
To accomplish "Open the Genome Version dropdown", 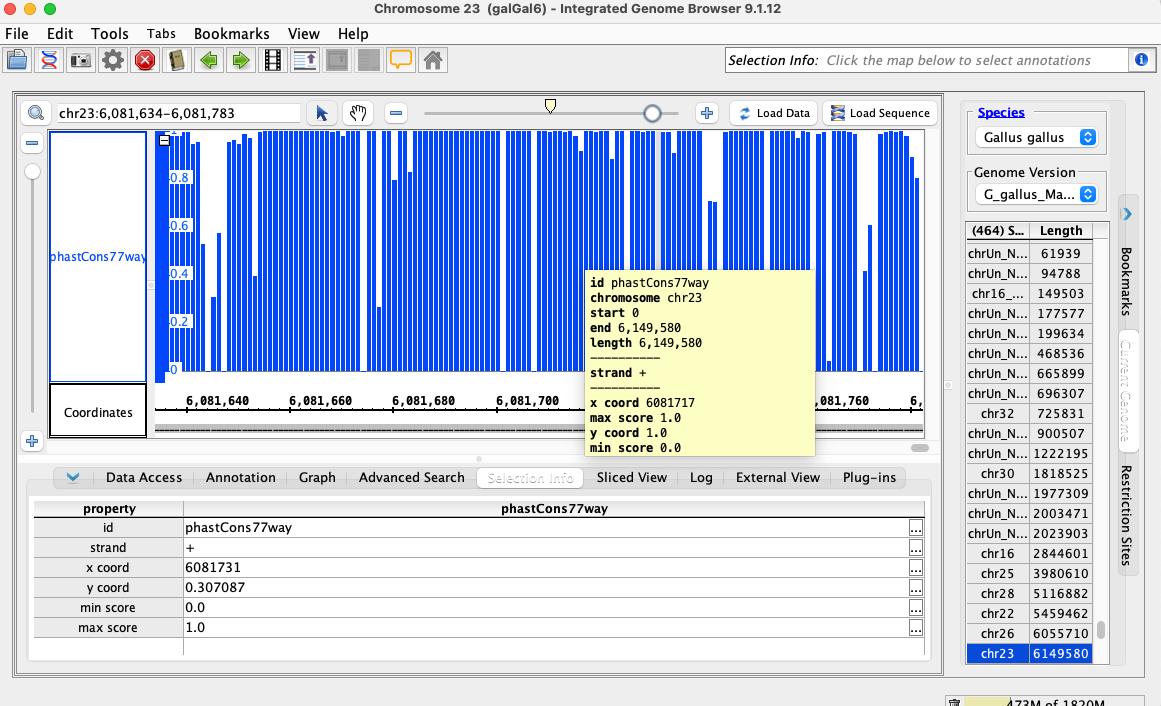I will (1036, 194).
